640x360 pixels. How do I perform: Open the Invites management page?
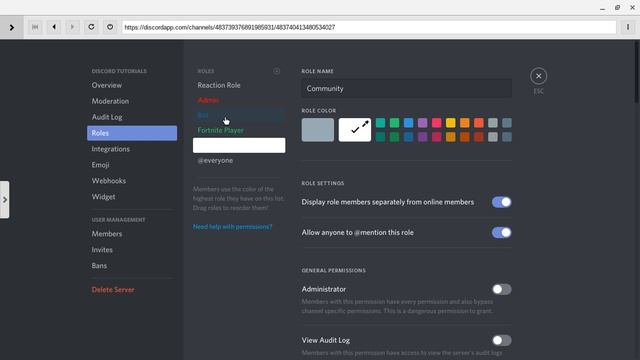pyautogui.click(x=132, y=250)
